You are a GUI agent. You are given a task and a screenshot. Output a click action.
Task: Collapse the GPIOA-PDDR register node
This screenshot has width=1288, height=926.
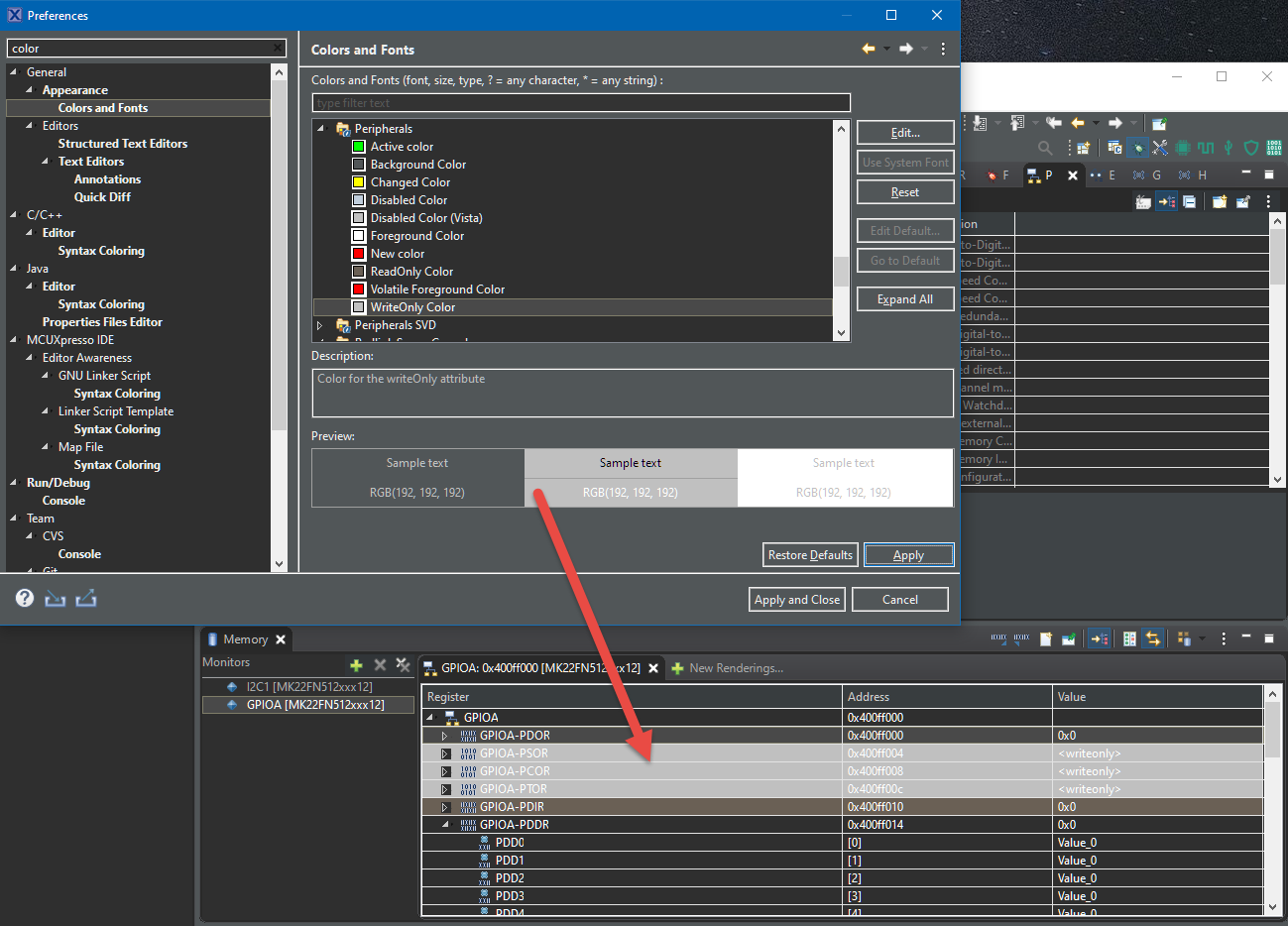pos(444,825)
